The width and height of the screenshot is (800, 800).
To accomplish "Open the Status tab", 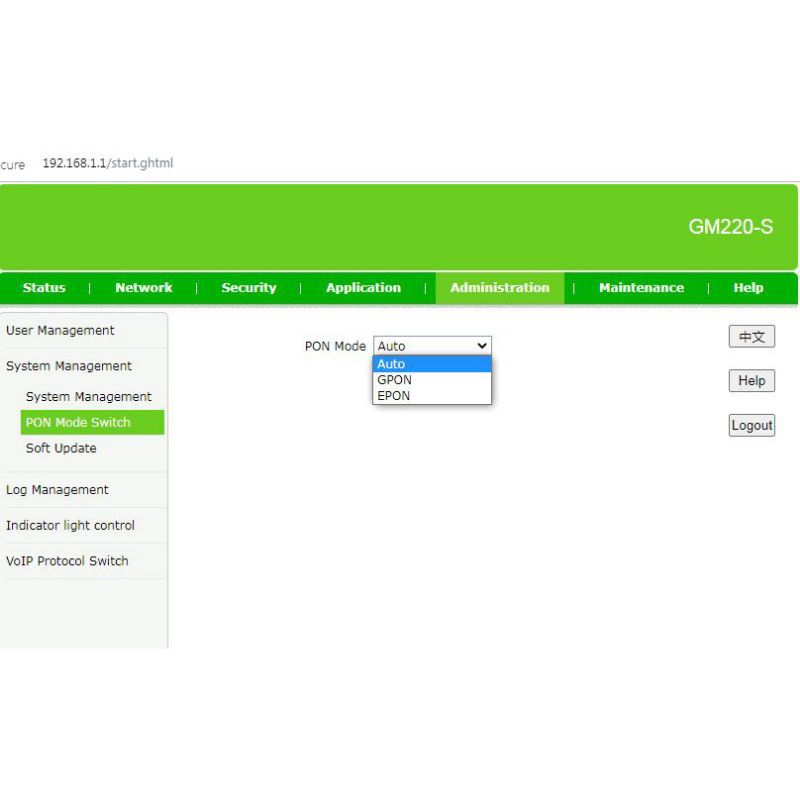I will [44, 288].
